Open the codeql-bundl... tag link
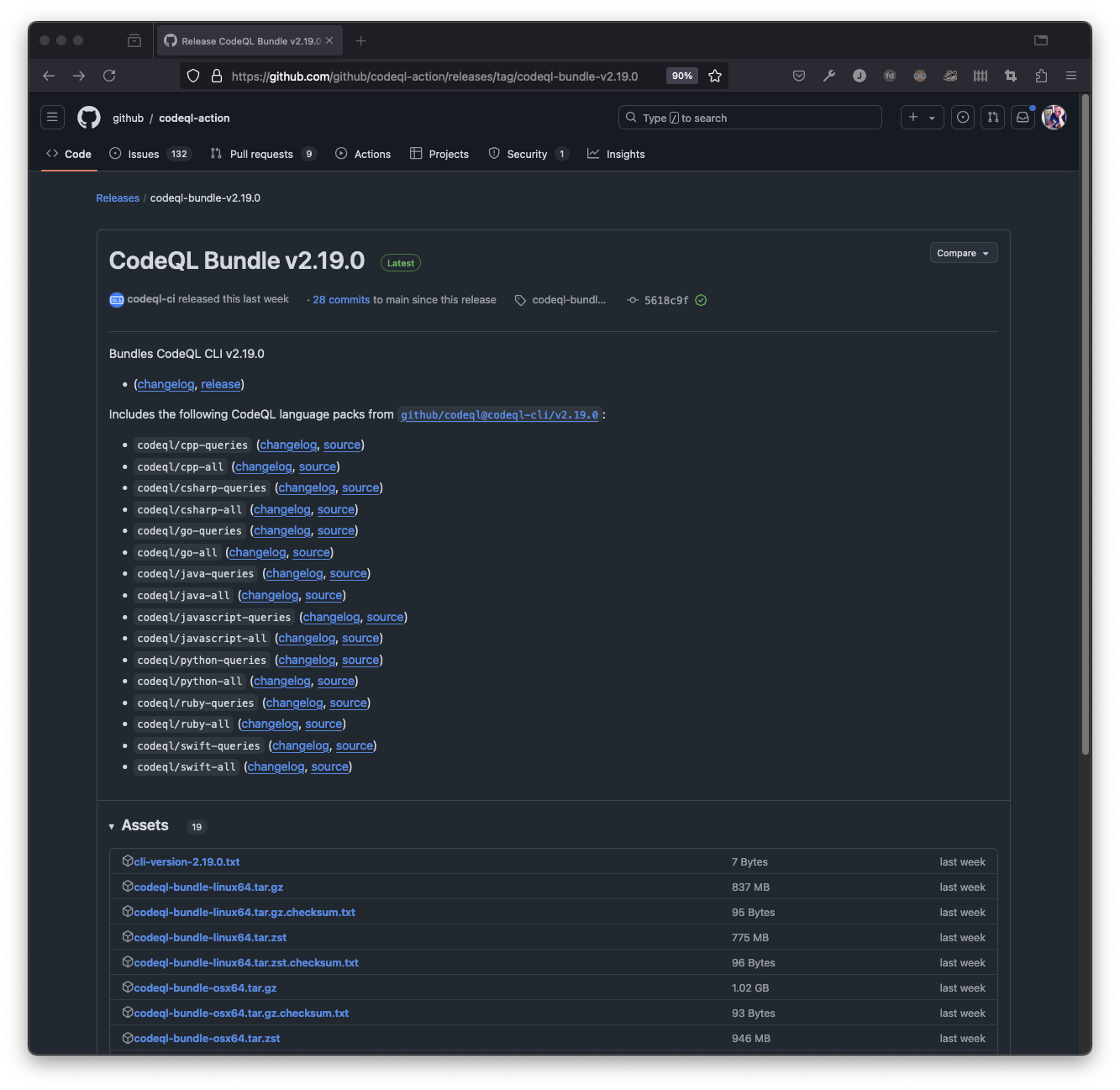1120x1090 pixels. point(569,300)
